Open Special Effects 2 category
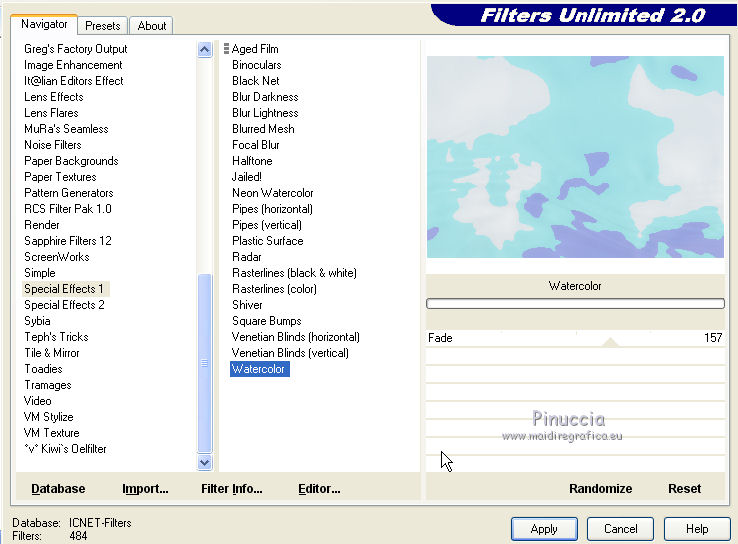Image resolution: width=738 pixels, height=544 pixels. coord(64,305)
